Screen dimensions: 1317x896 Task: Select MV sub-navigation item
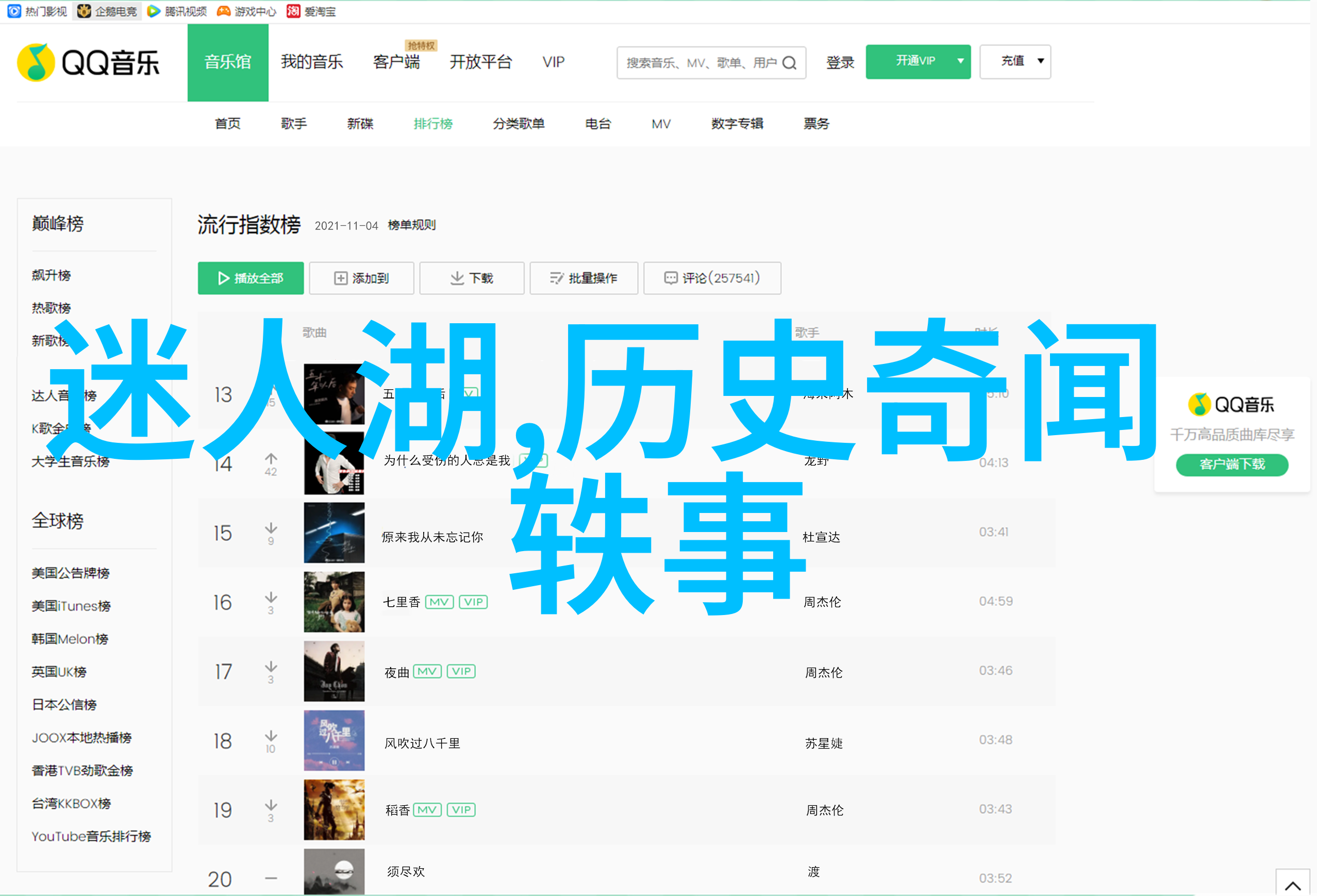661,124
